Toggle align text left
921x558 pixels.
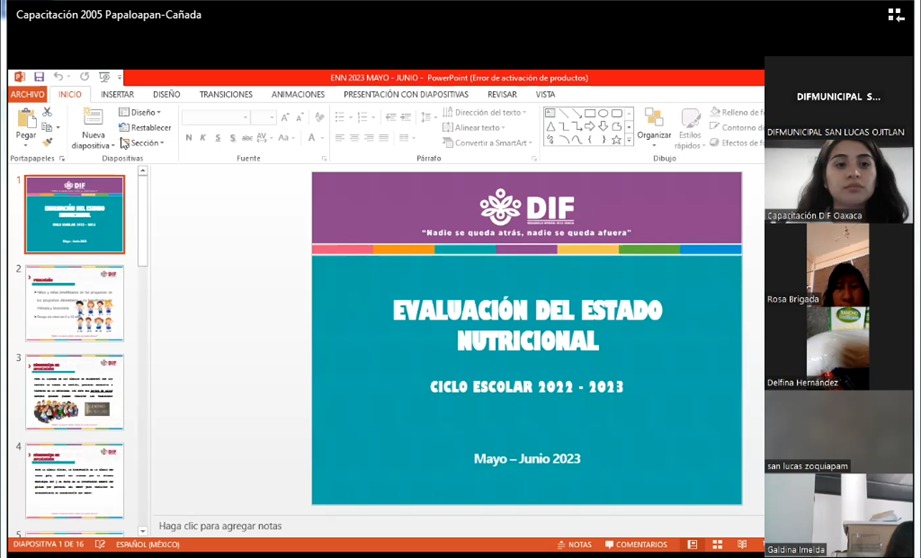tap(340, 138)
